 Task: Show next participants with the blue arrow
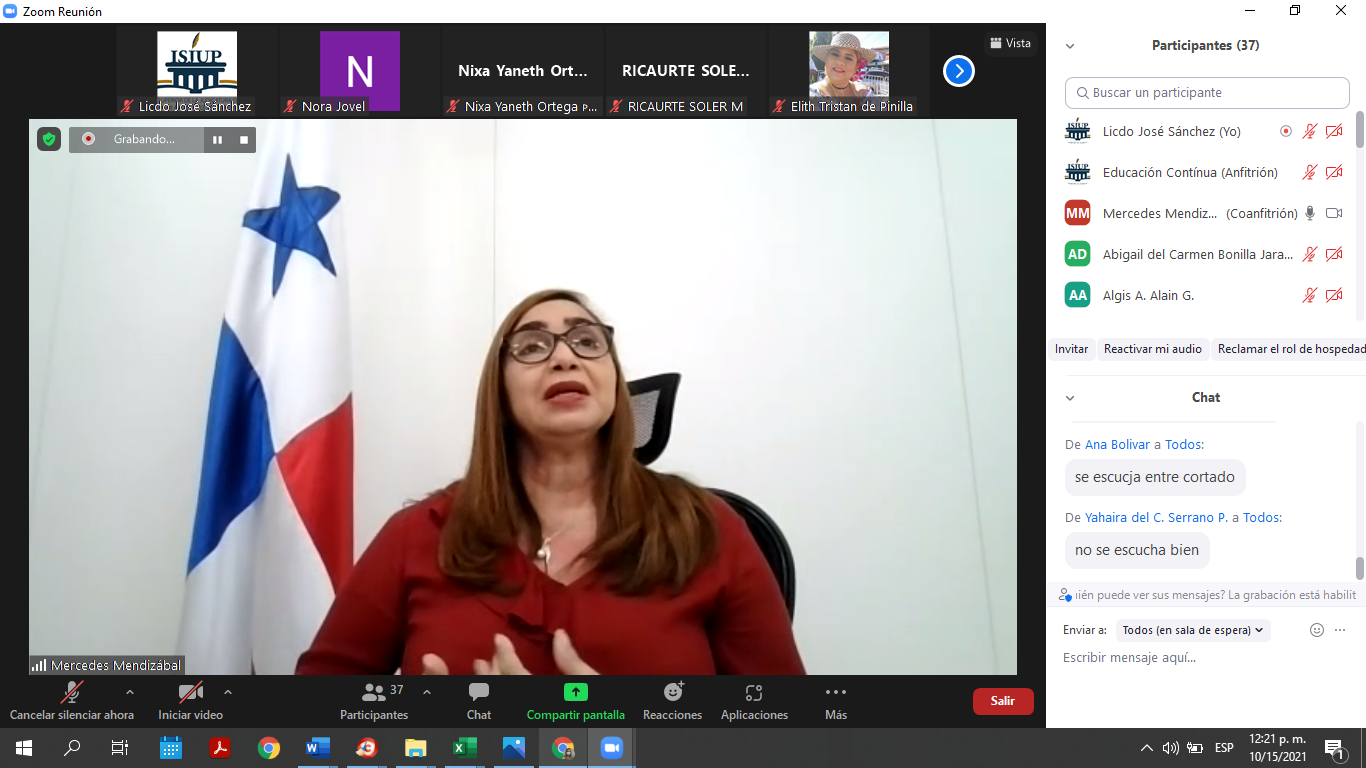pos(958,71)
